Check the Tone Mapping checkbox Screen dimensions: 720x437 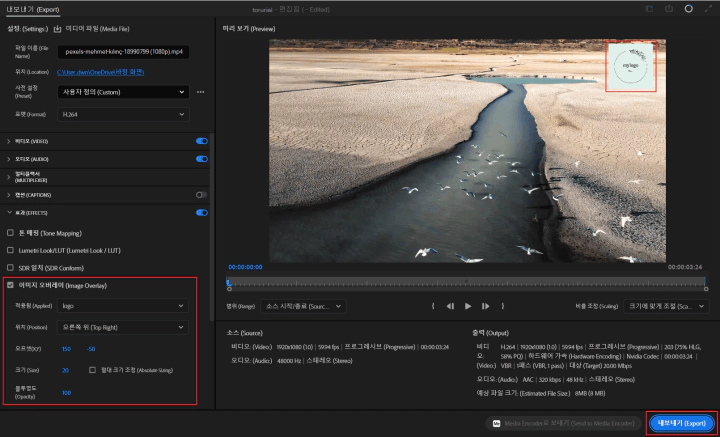pyautogui.click(x=10, y=233)
